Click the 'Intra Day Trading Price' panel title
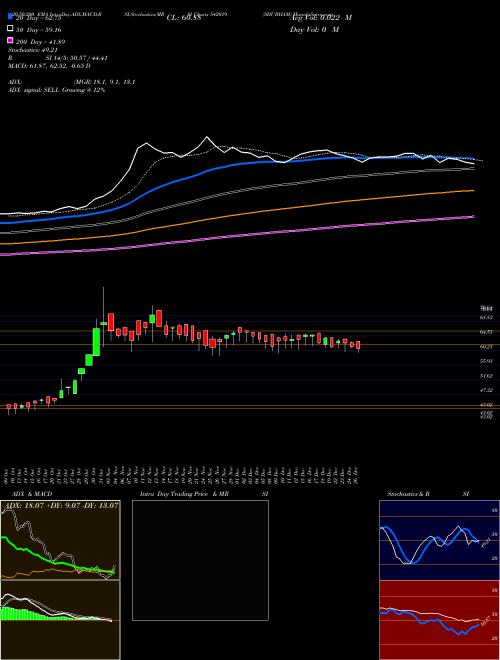 pos(174,494)
